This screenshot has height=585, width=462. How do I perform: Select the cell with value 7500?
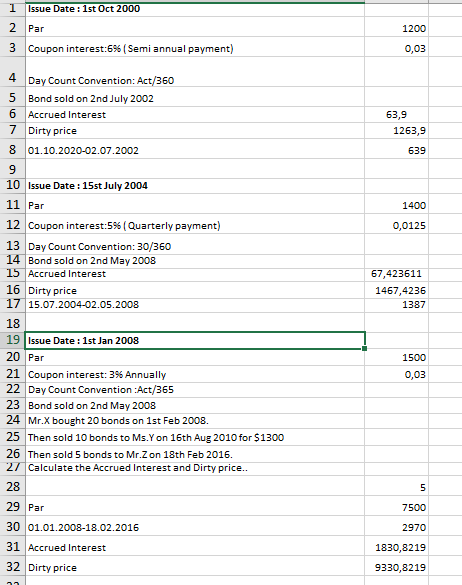(396, 506)
